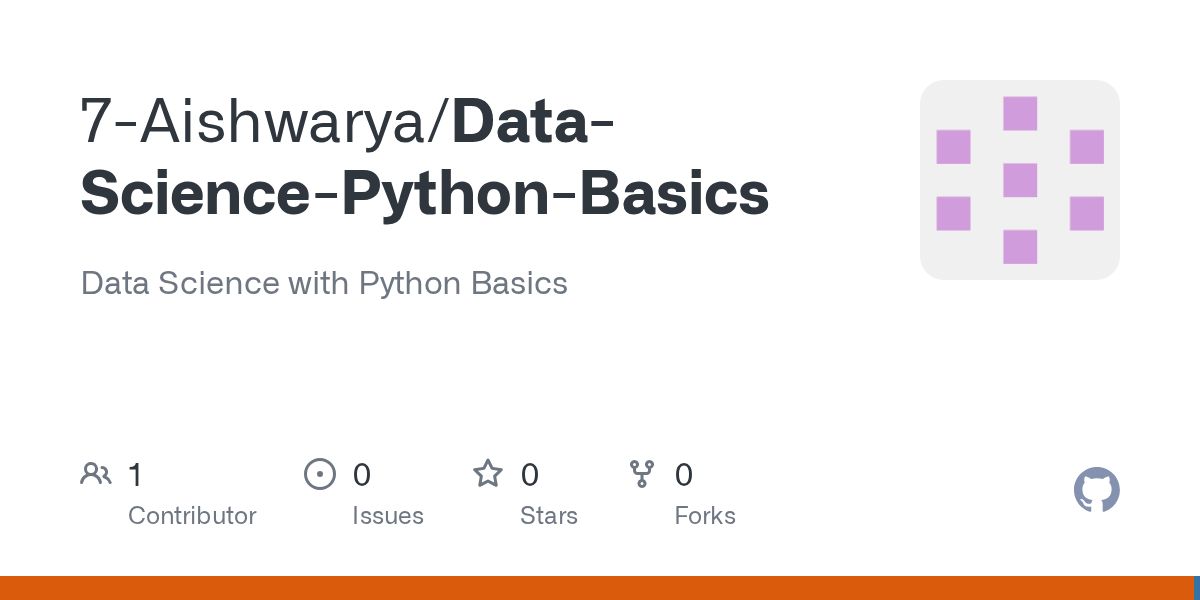Click the Forks label
Screen dimensions: 1200x600
[x=704, y=516]
